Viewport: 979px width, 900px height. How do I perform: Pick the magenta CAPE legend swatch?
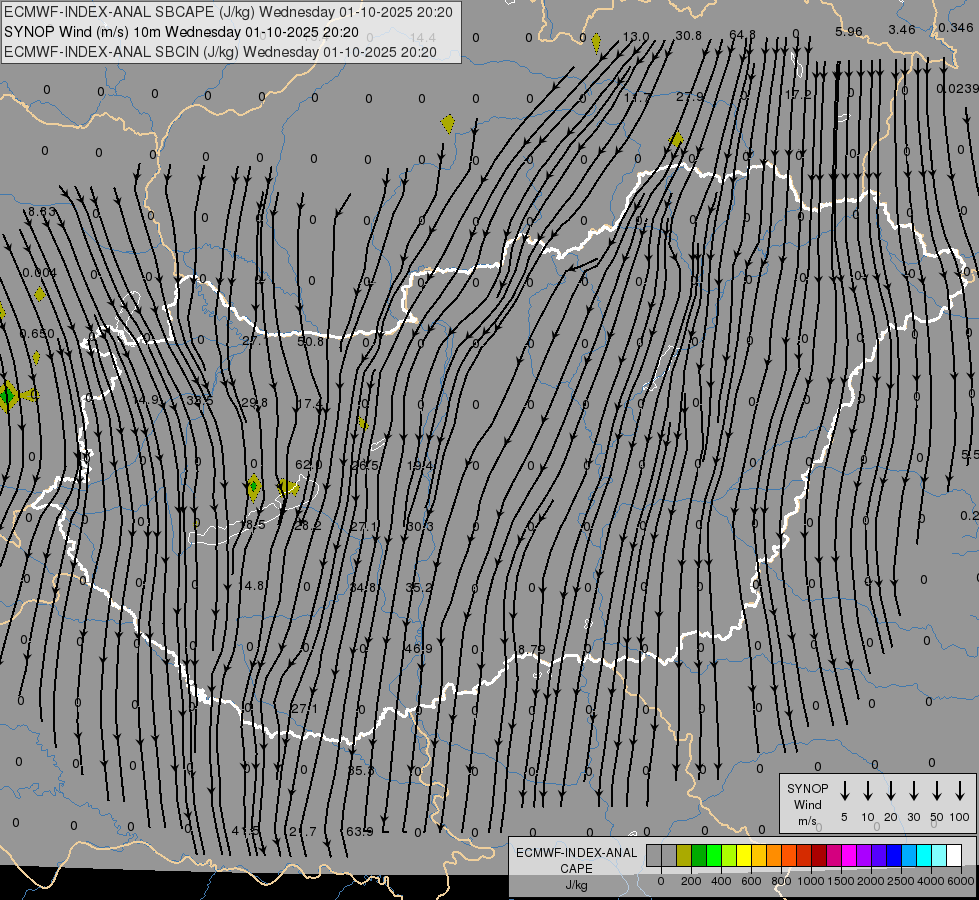point(850,856)
